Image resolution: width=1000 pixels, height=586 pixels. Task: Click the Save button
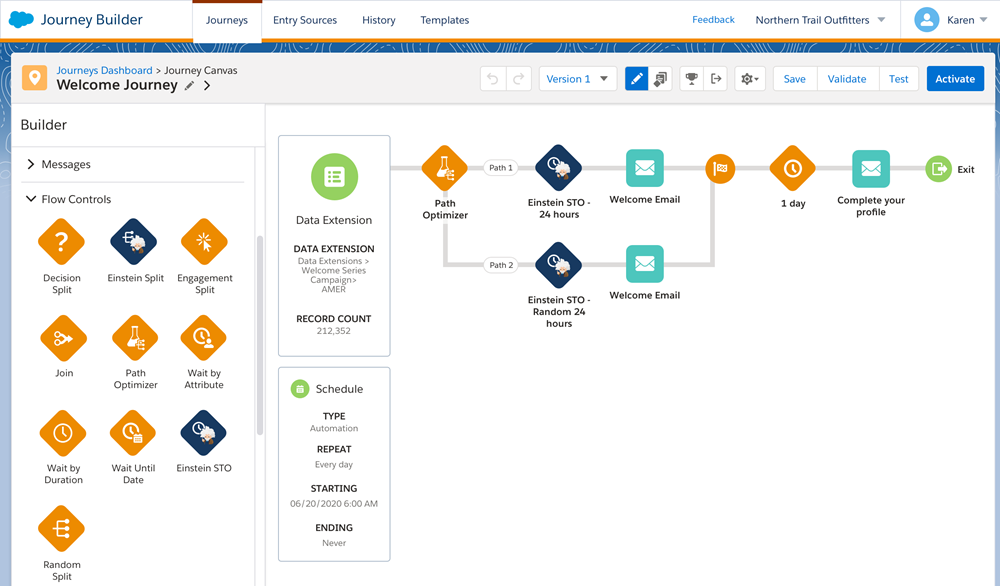[795, 78]
